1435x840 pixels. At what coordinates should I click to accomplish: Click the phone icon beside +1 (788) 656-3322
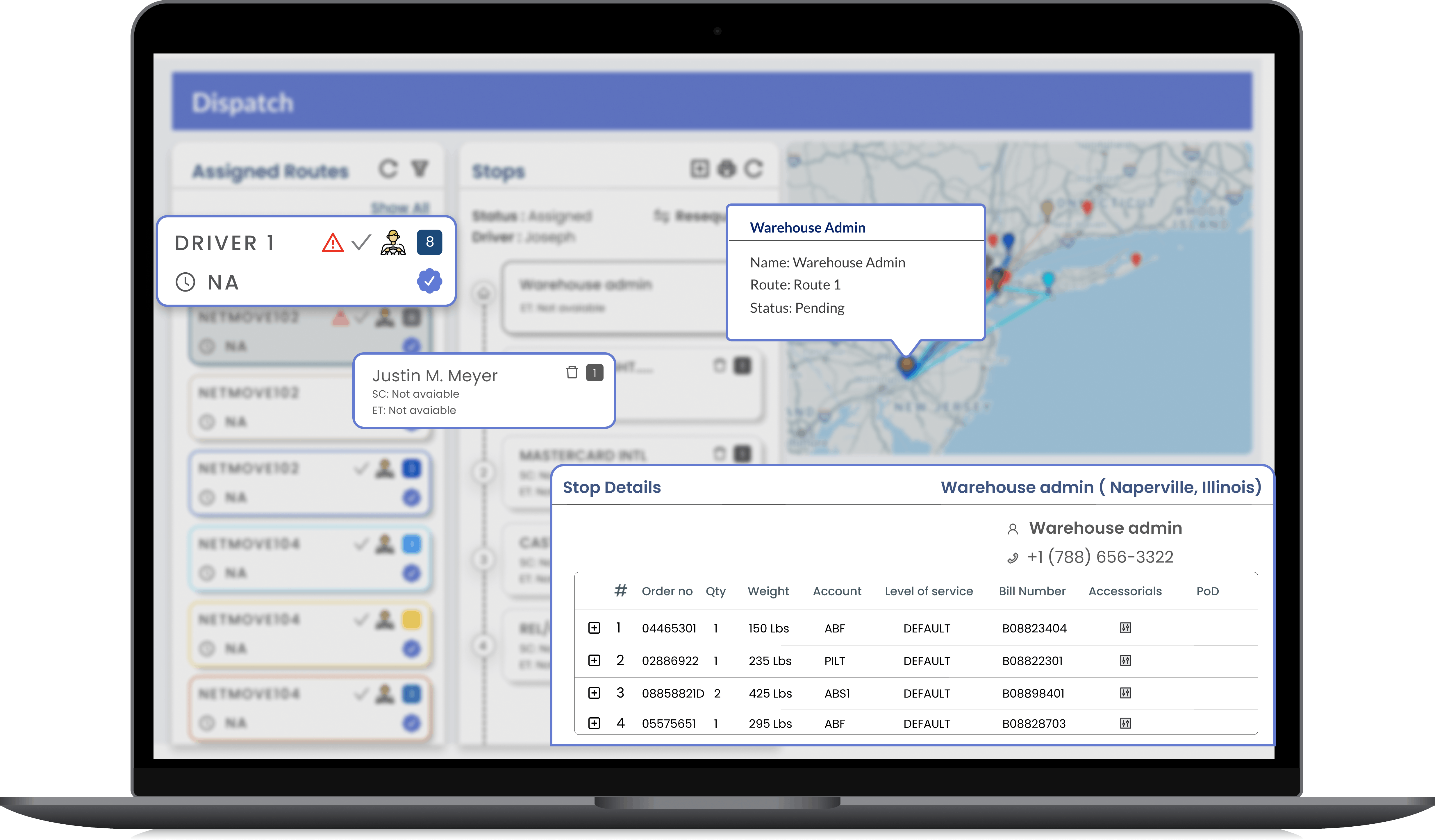pyautogui.click(x=1013, y=558)
